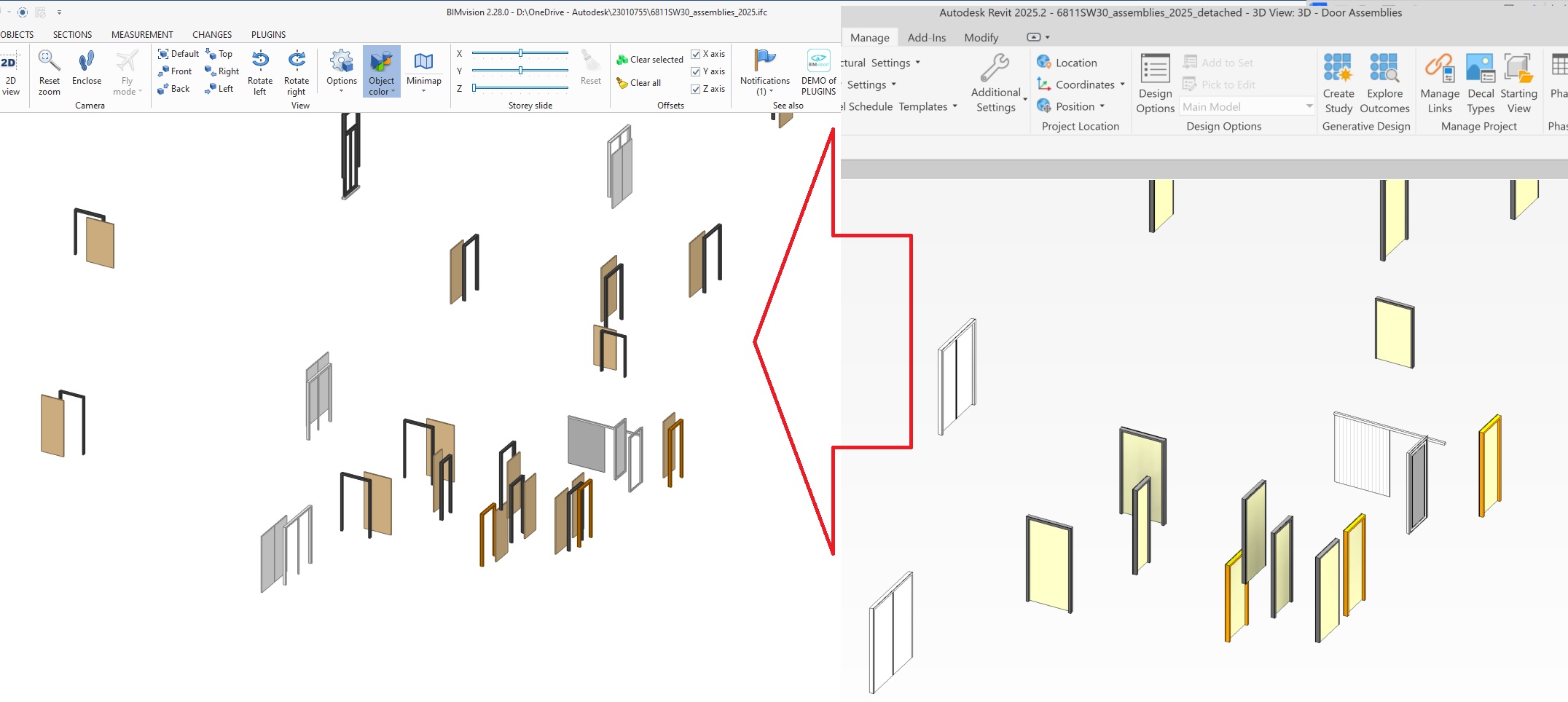Select the Reset zoom tool
This screenshot has width=1568, height=702.
[x=48, y=71]
